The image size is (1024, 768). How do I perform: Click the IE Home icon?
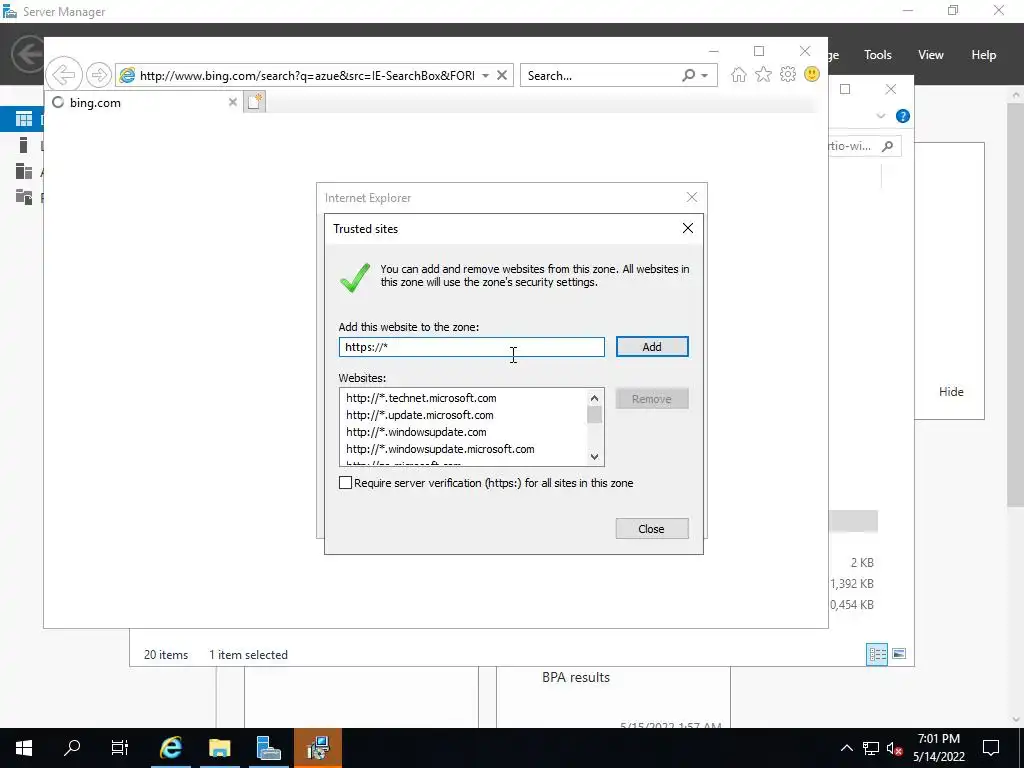click(x=739, y=75)
